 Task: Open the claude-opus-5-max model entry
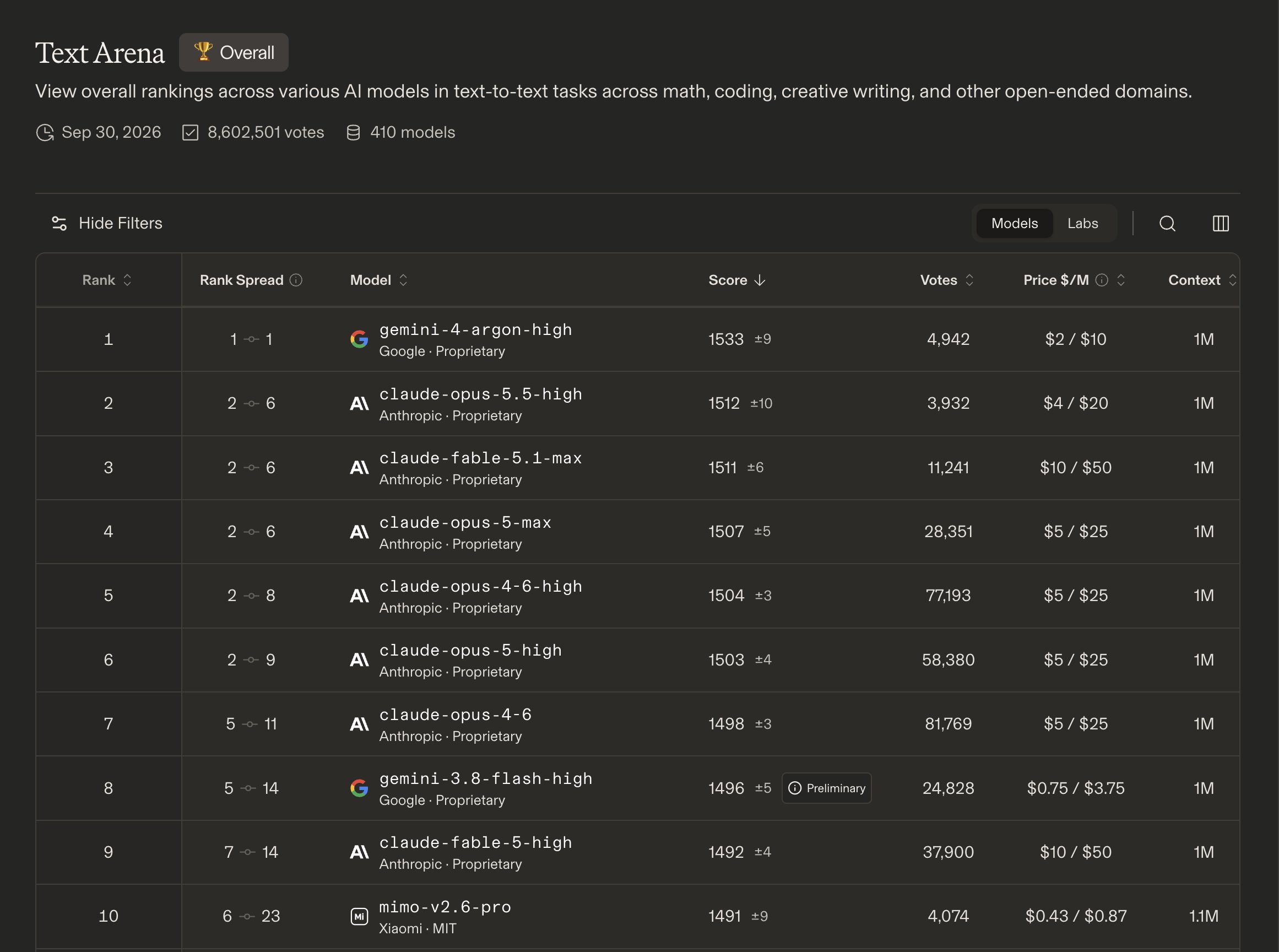tap(465, 522)
